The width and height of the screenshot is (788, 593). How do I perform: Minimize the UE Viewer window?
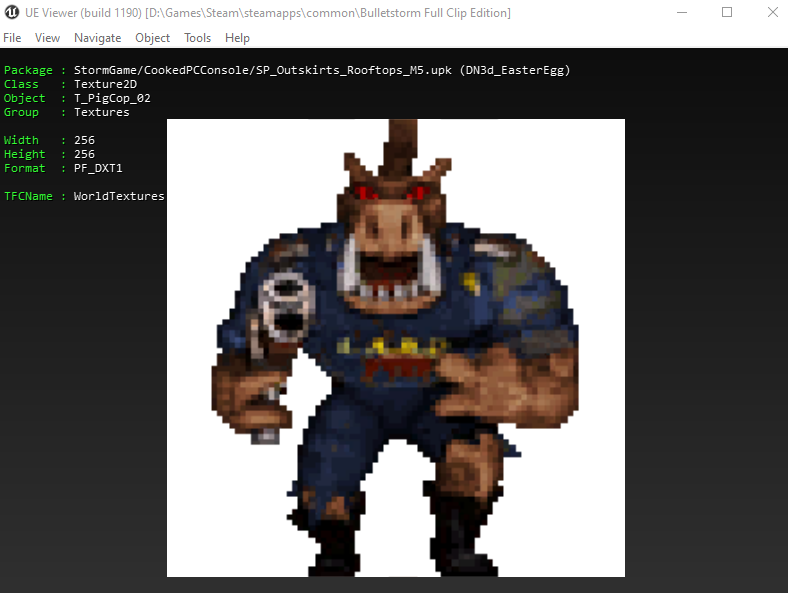[x=682, y=12]
